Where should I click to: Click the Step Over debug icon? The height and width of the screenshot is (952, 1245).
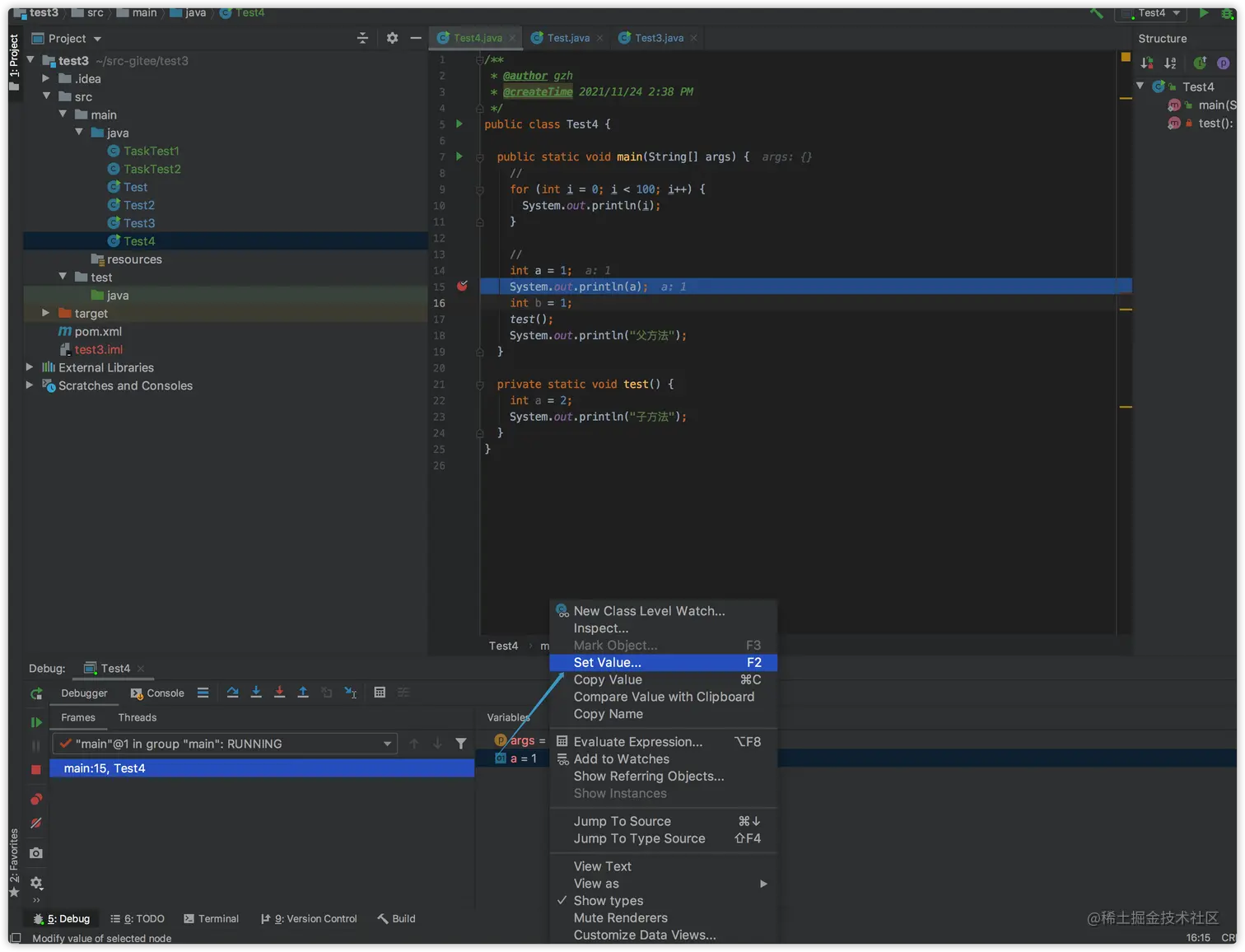[232, 693]
